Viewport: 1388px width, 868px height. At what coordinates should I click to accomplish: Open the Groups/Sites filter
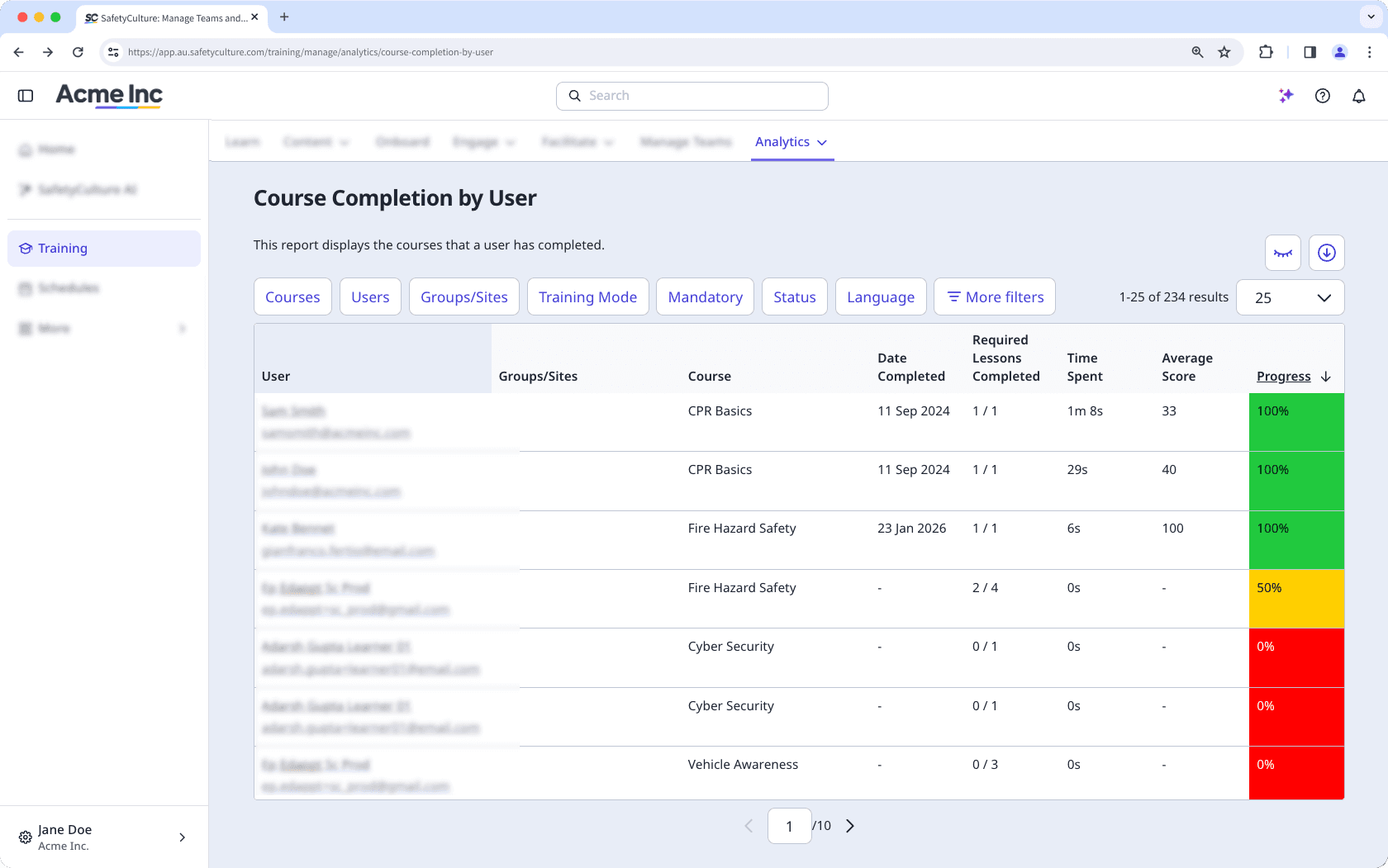point(464,297)
